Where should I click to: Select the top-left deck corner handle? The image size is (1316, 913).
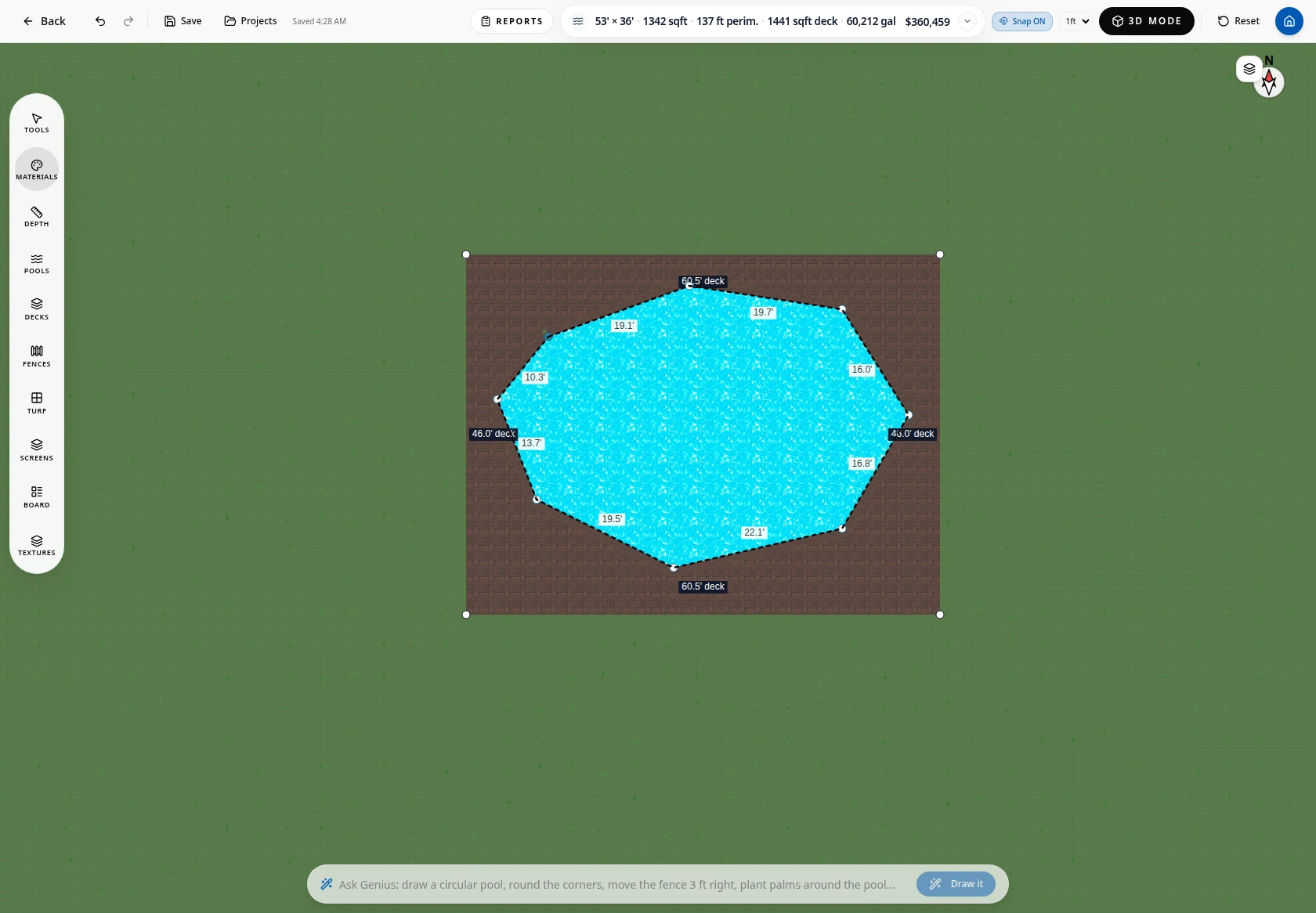tap(466, 254)
